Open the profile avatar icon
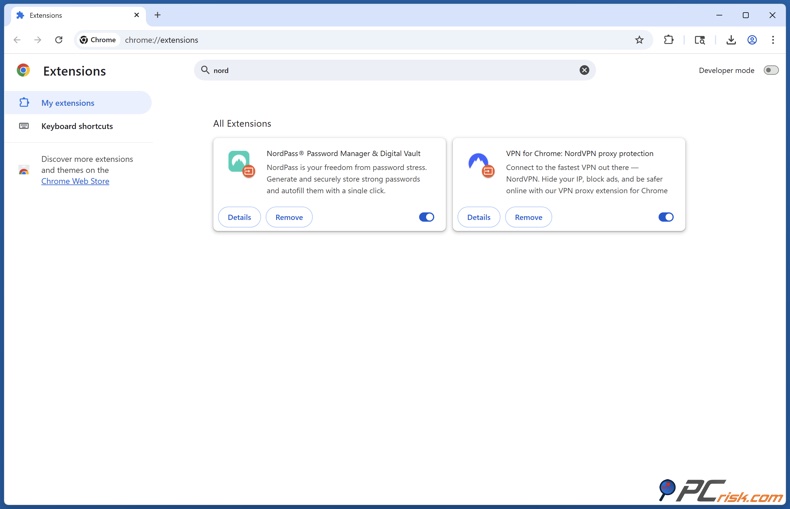This screenshot has width=790, height=509. pos(752,40)
